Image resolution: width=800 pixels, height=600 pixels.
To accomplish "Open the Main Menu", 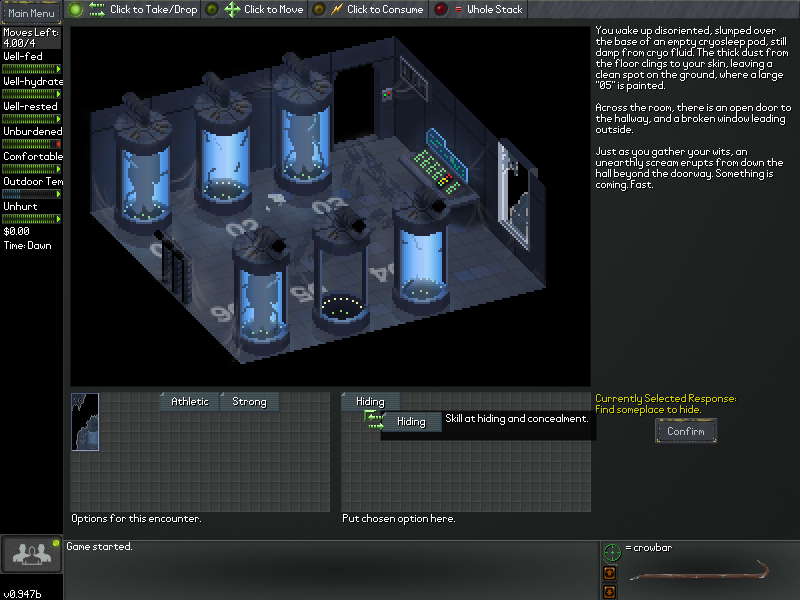I will (x=31, y=14).
